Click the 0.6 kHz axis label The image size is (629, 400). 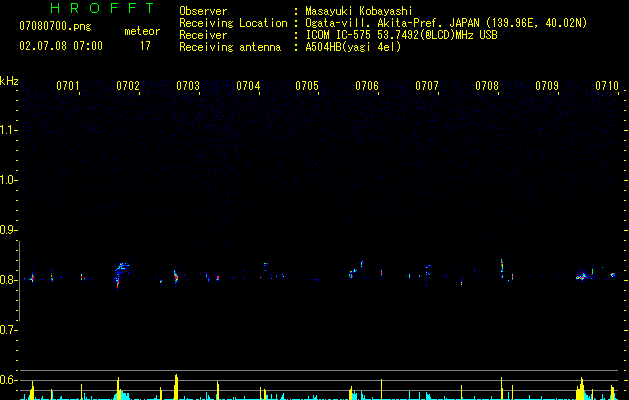pos(8,380)
